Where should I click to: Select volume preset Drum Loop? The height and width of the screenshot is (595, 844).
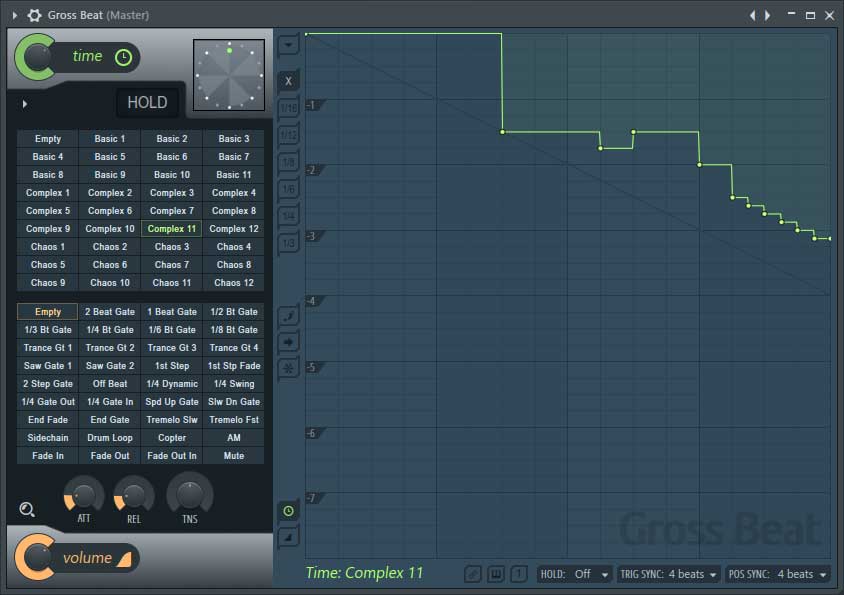click(110, 438)
